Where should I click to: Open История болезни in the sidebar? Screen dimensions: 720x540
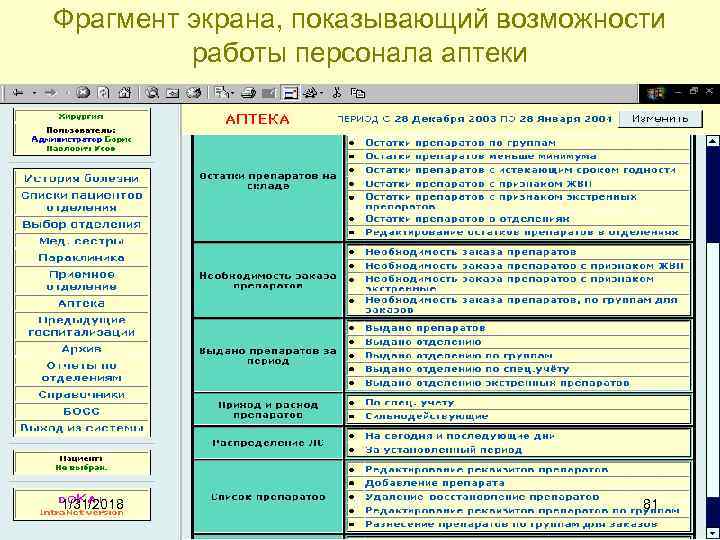(82, 178)
